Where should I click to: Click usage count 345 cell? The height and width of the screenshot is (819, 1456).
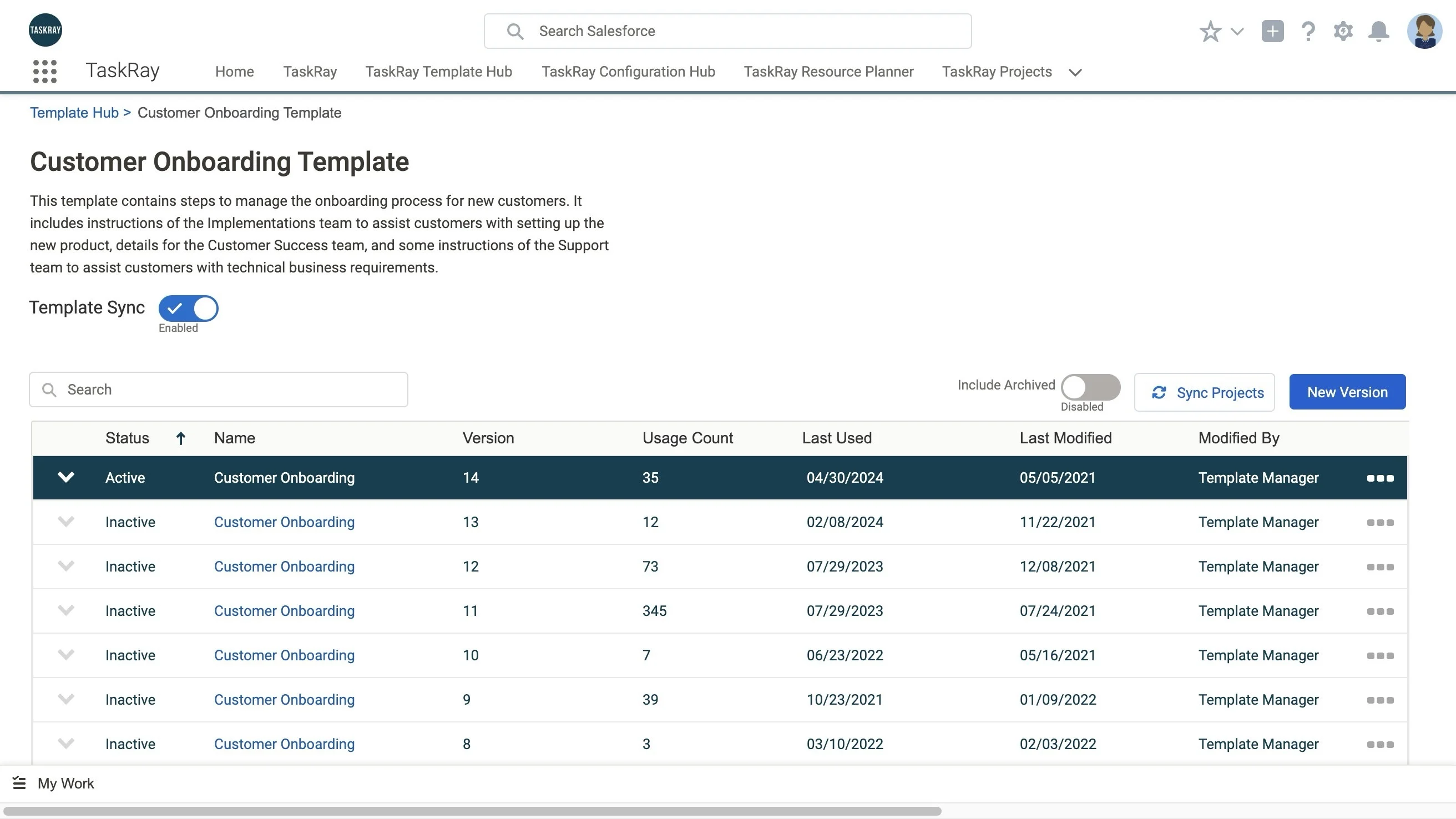[655, 610]
